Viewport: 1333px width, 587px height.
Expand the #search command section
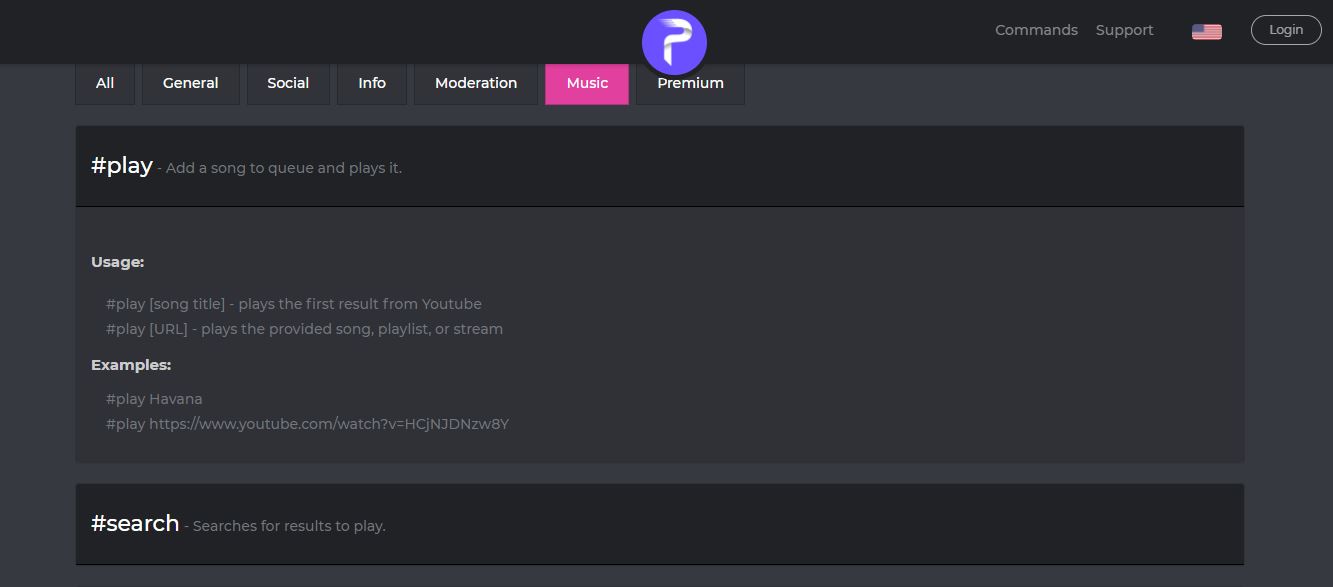tap(659, 524)
